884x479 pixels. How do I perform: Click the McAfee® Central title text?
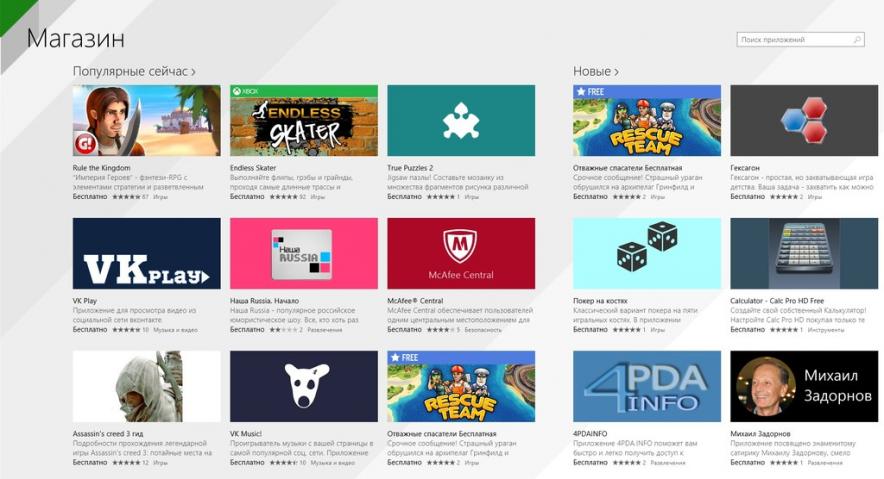415,301
